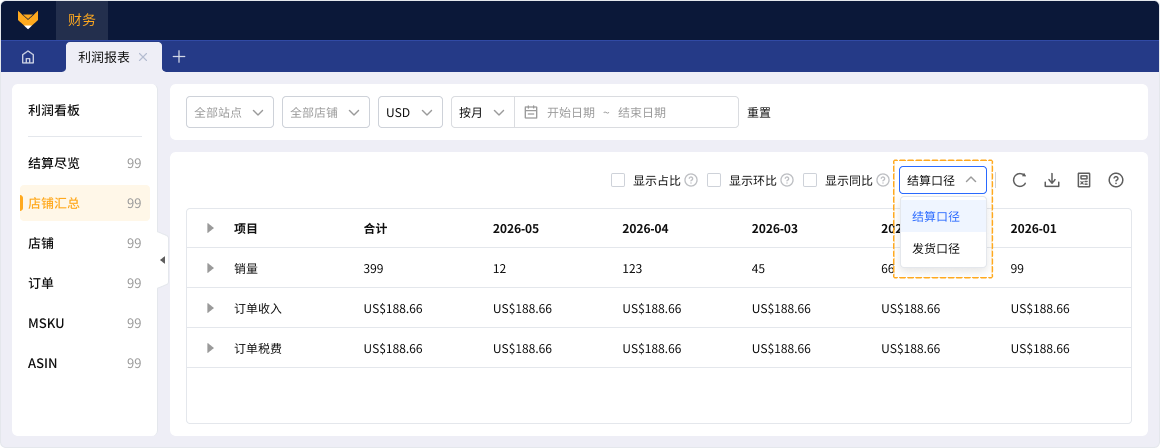The image size is (1160, 448).
Task: Go to the home tab icon
Action: (x=28, y=57)
